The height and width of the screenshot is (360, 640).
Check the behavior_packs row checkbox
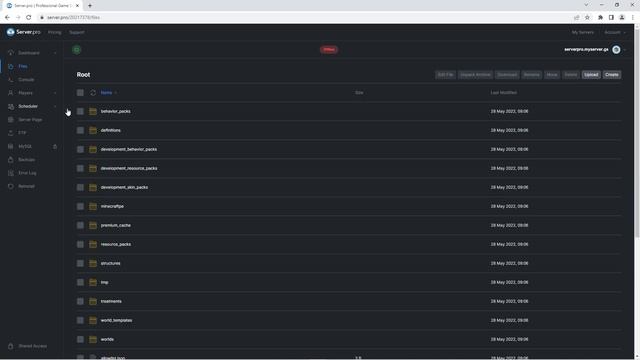pyautogui.click(x=80, y=111)
